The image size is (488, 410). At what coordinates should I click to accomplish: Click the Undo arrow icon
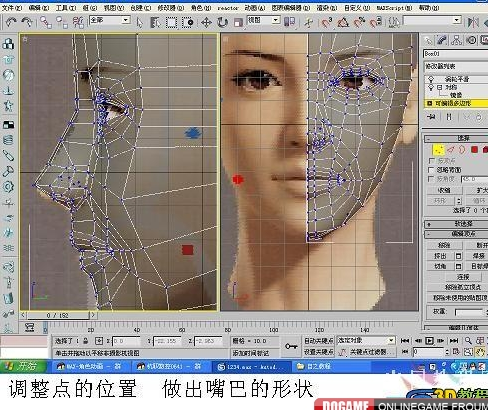(12, 22)
